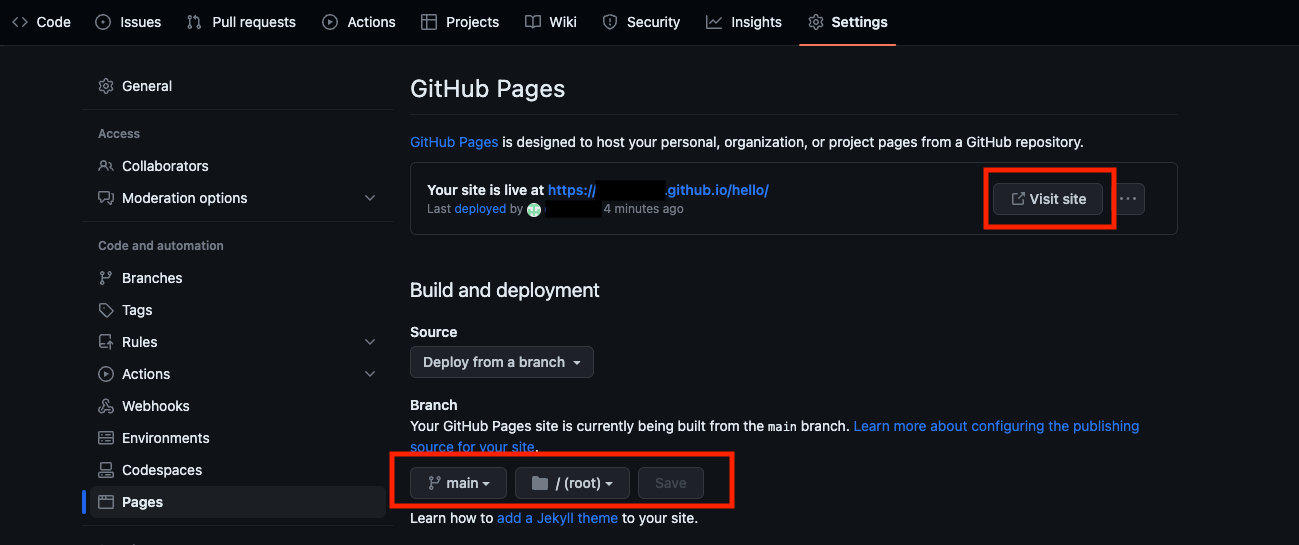The width and height of the screenshot is (1299, 545).
Task: Click the gear icon beside General
Action: (106, 86)
